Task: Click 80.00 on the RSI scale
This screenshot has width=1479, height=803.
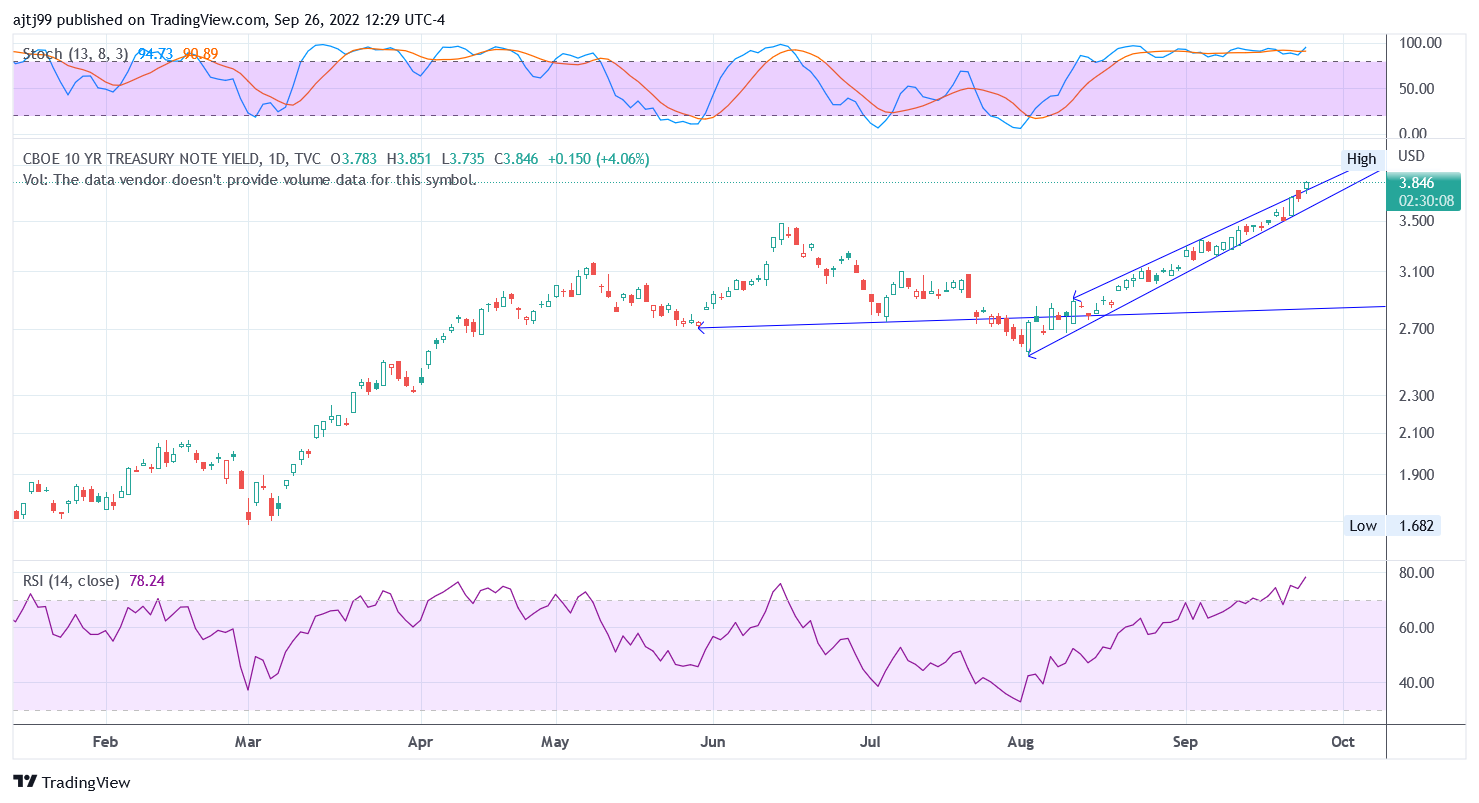Action: 1416,573
